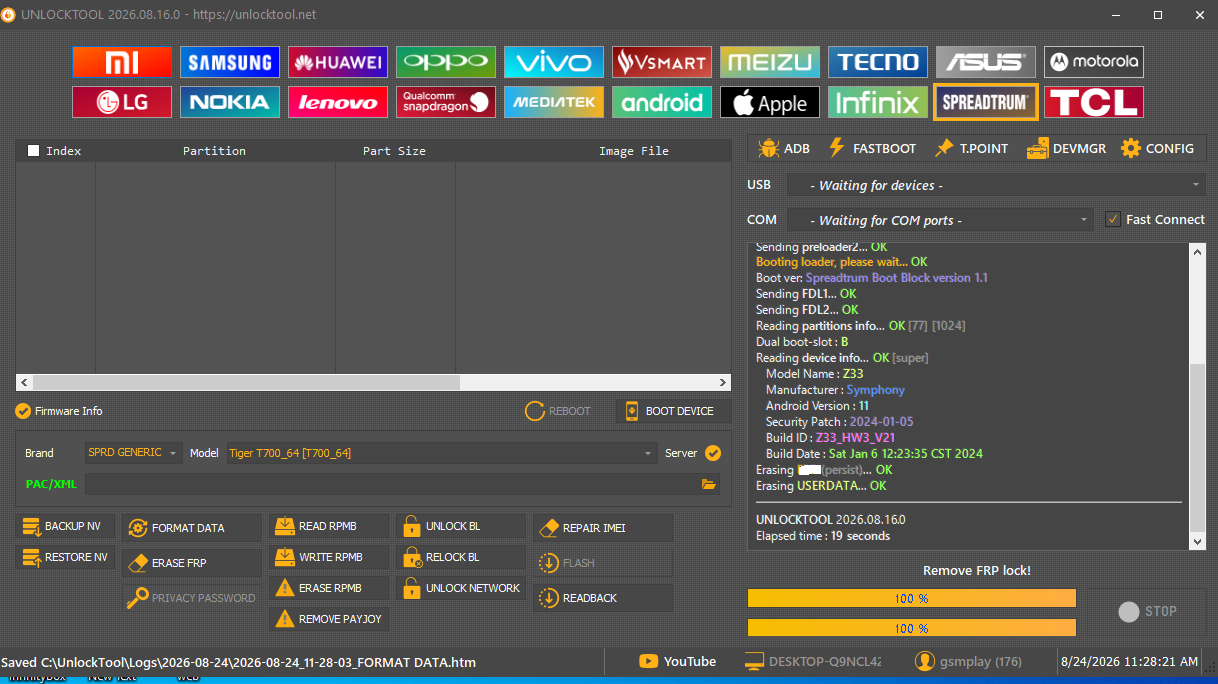The image size is (1218, 684).
Task: Click the REMOVE PAYJOY button
Action: pyautogui.click(x=329, y=619)
